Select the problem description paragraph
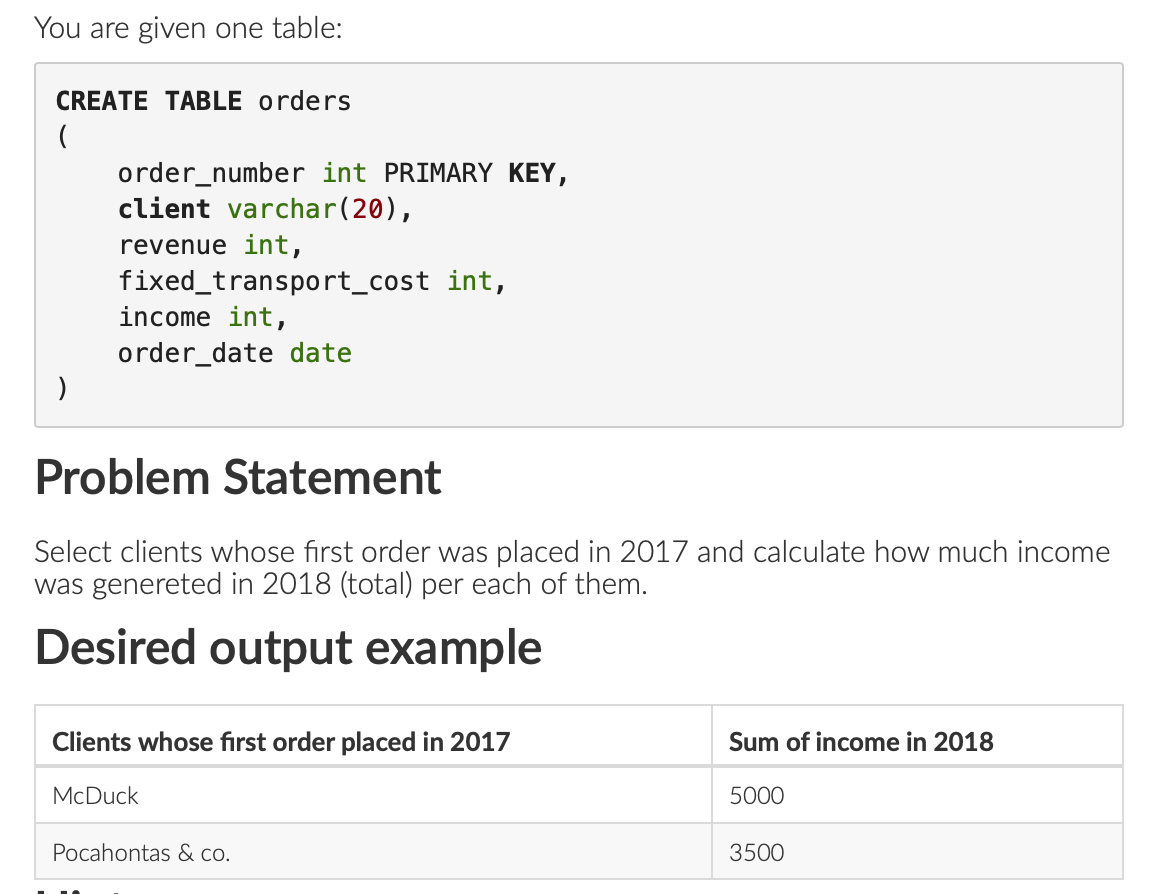The image size is (1152, 894). coord(570,567)
